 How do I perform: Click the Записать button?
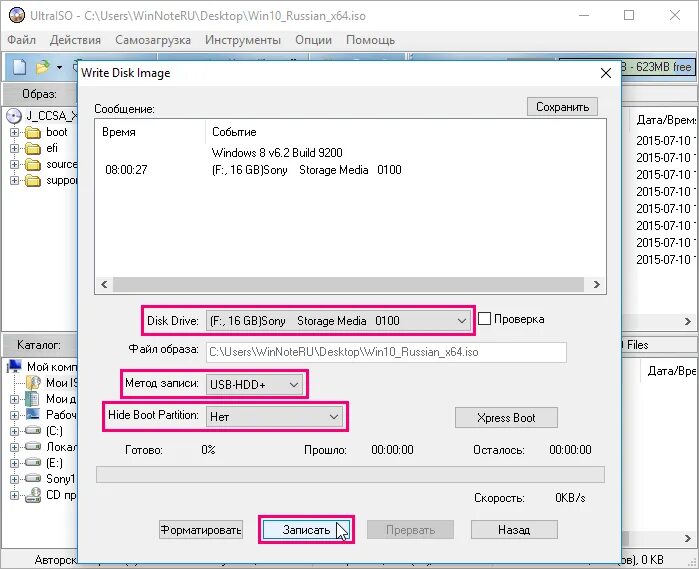[306, 530]
